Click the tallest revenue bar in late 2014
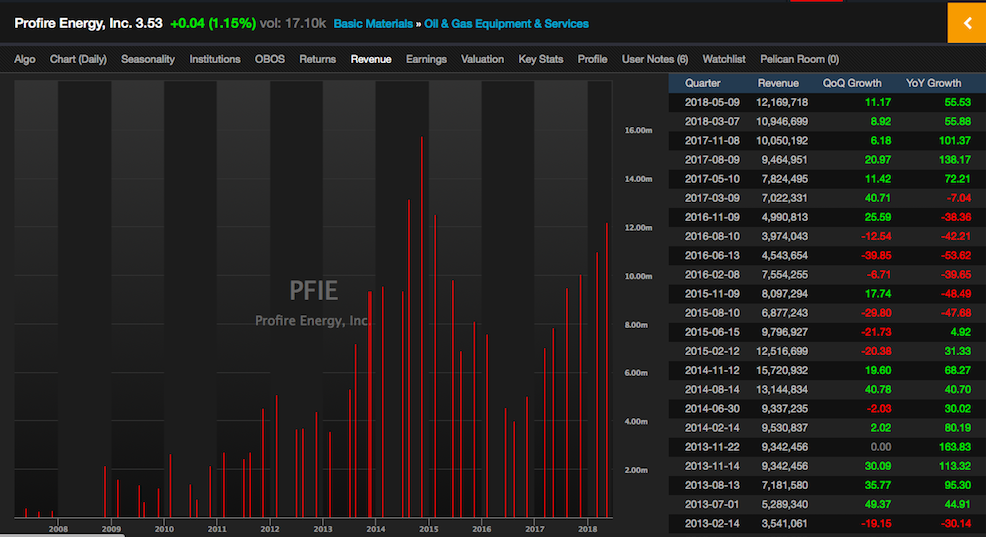The height and width of the screenshot is (537, 986). coord(421,327)
